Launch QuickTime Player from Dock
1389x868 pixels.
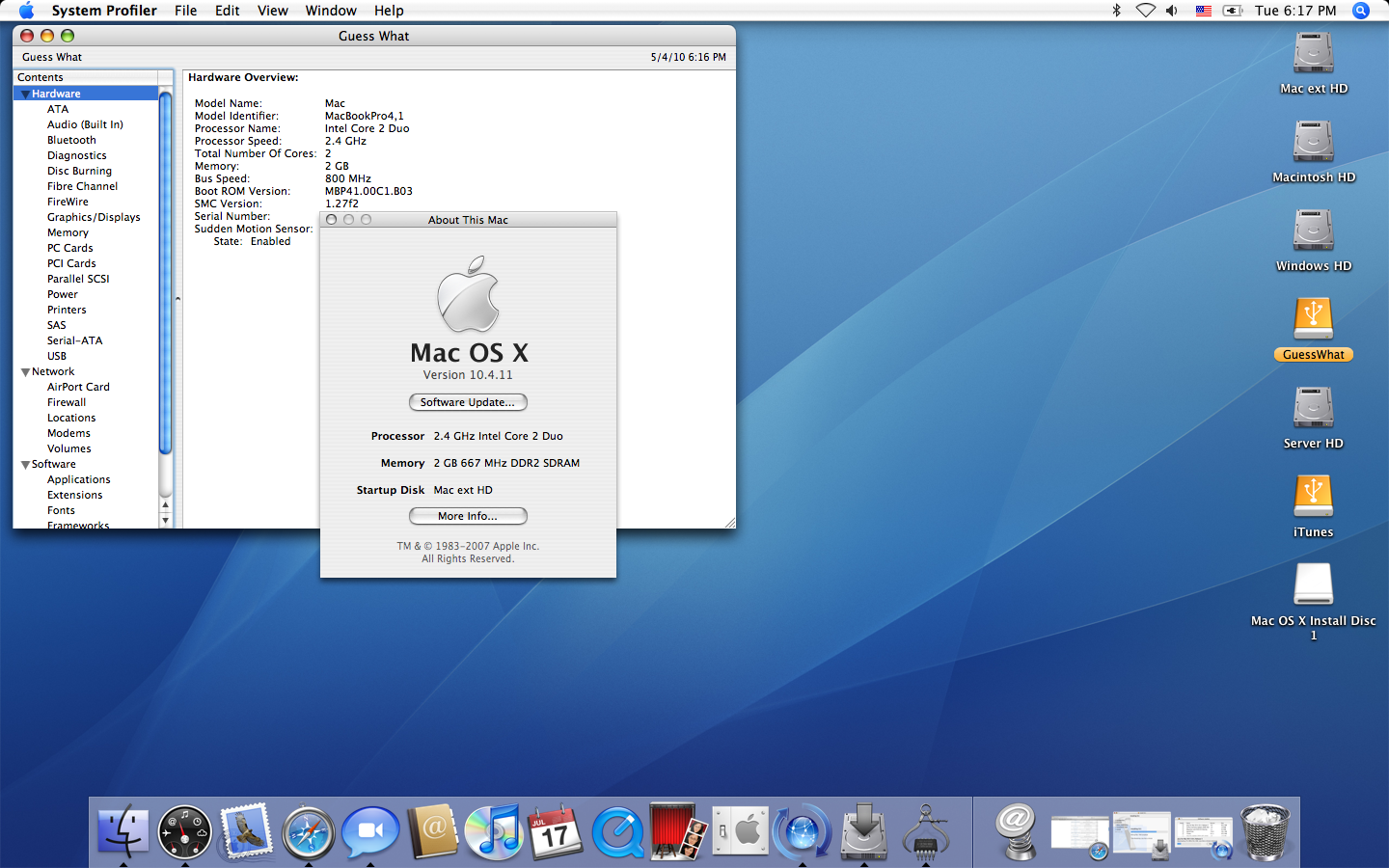(x=617, y=831)
